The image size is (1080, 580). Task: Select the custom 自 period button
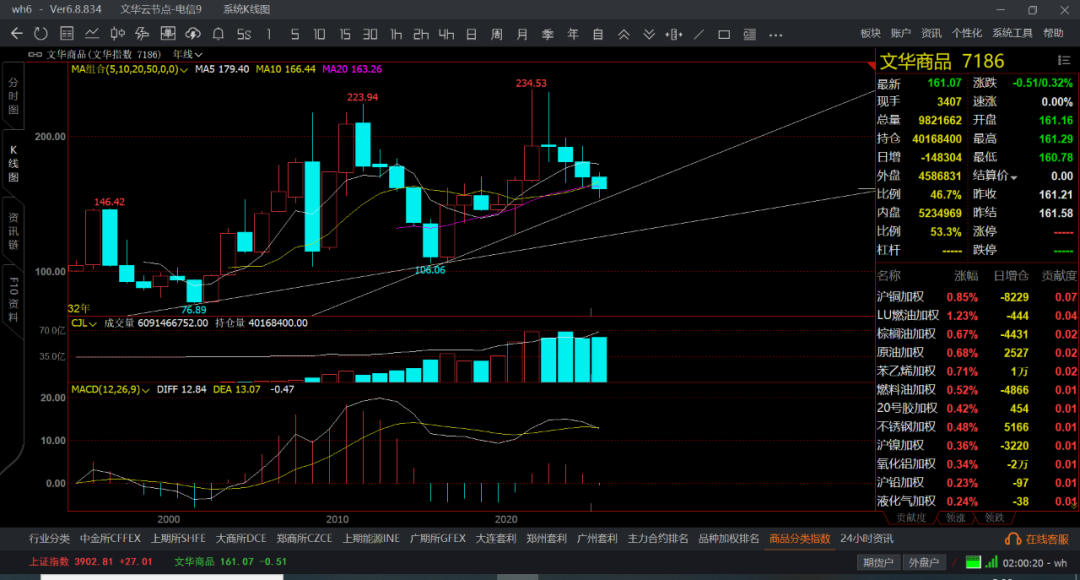point(598,34)
